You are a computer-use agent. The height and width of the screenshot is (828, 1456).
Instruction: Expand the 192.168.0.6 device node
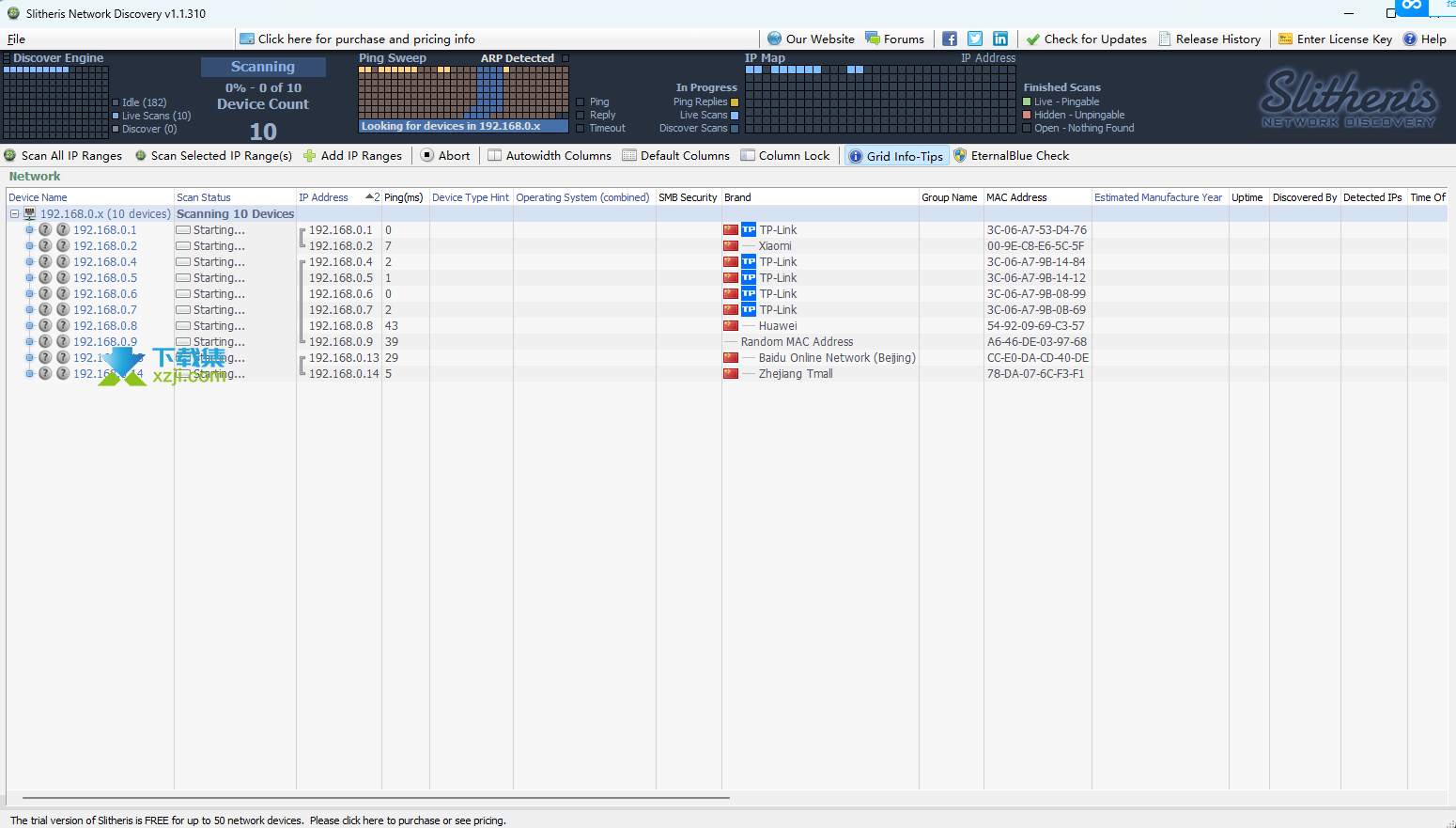[30, 293]
